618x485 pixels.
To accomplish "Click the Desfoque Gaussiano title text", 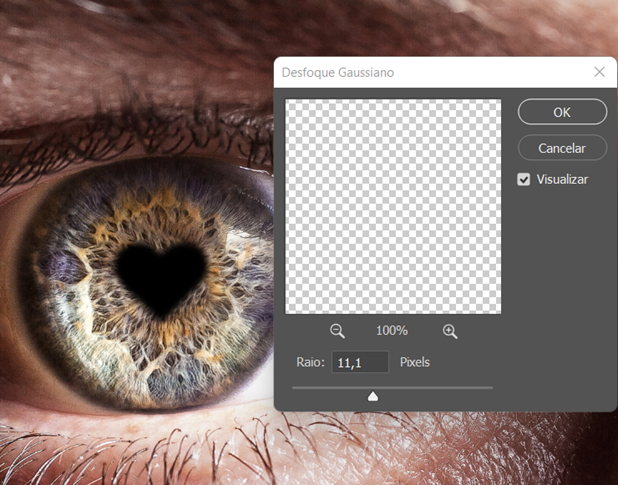I will coord(338,72).
